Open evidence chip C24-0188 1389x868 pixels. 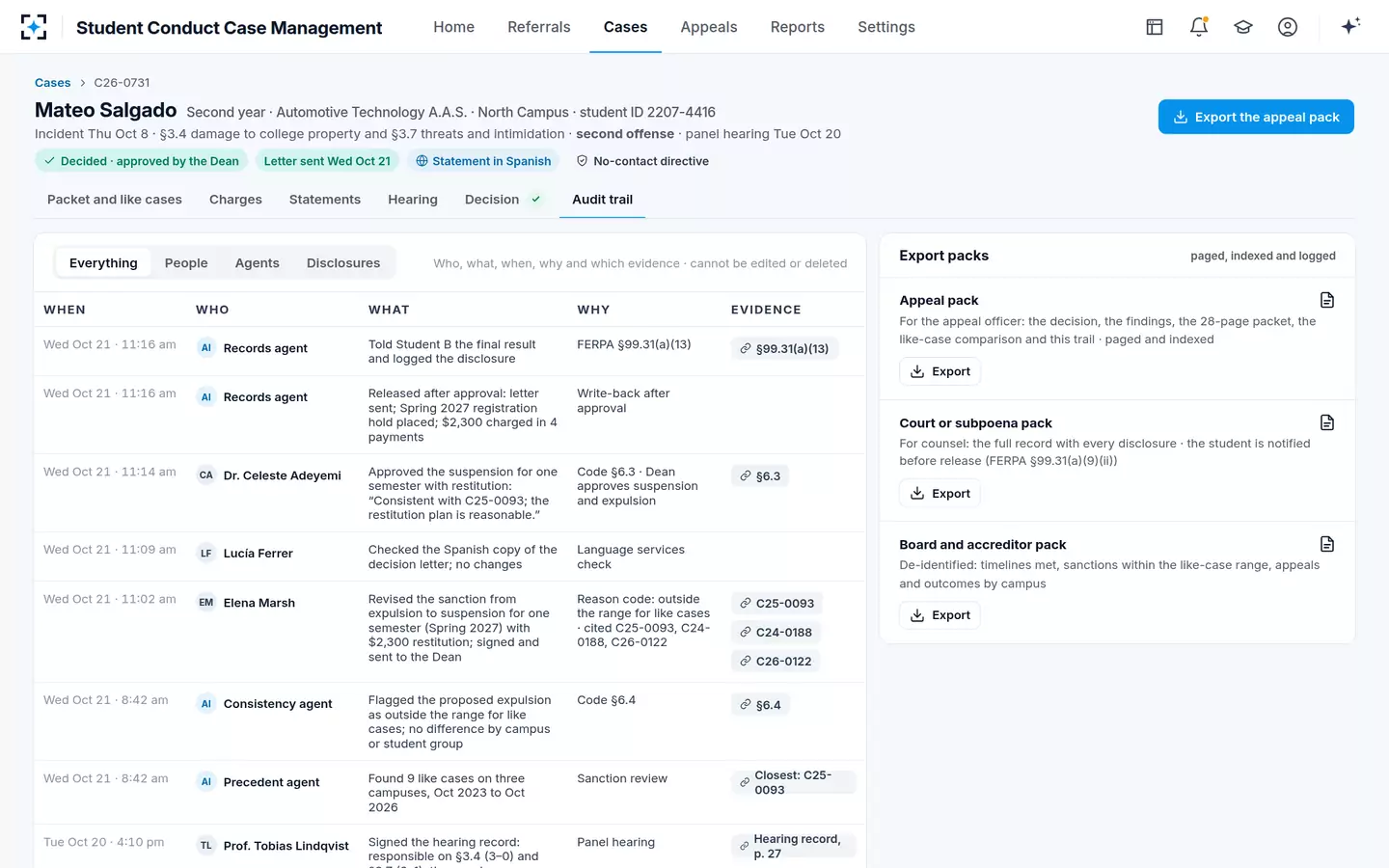click(776, 633)
